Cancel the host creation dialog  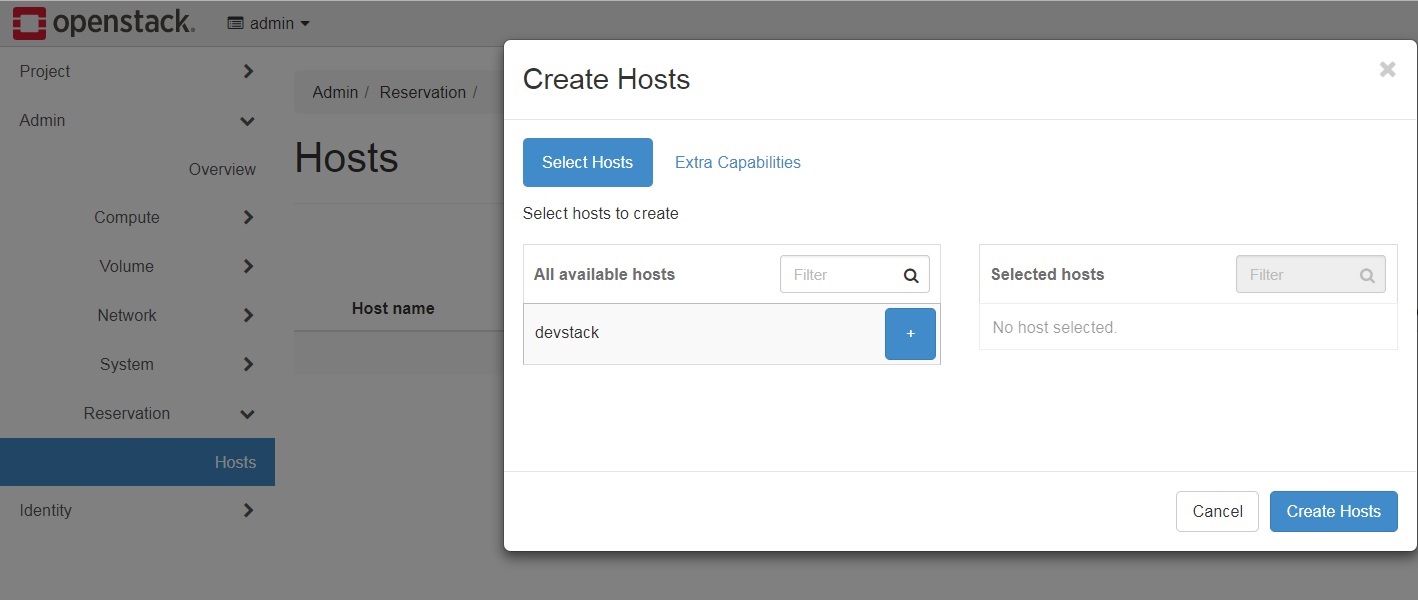[1217, 511]
